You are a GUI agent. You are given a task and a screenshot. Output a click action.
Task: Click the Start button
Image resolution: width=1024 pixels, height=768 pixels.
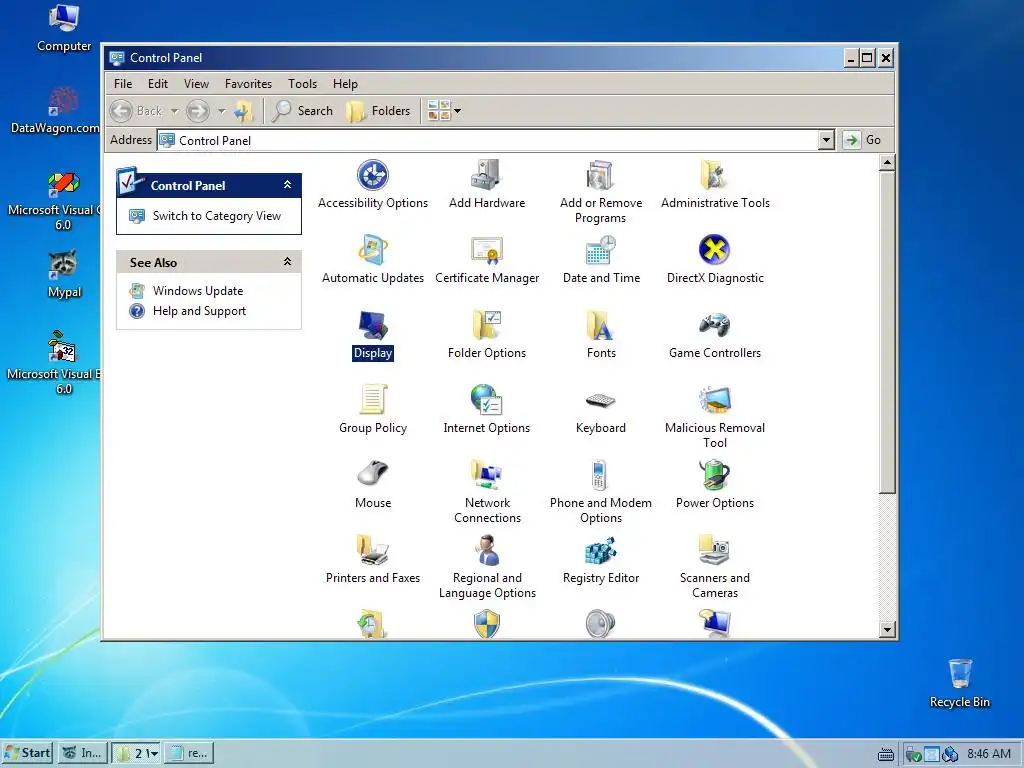point(27,753)
